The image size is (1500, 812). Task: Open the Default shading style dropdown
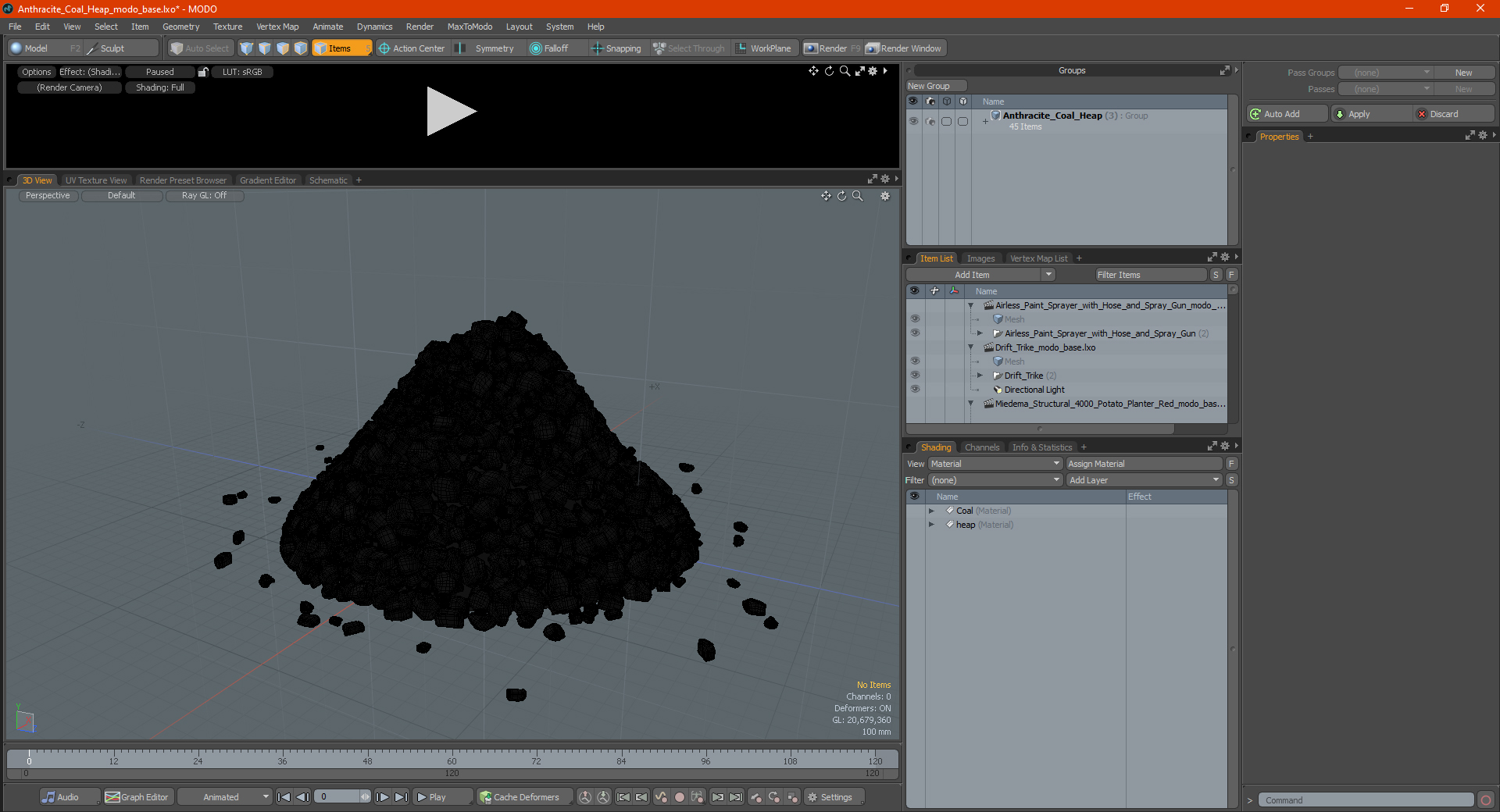(122, 196)
